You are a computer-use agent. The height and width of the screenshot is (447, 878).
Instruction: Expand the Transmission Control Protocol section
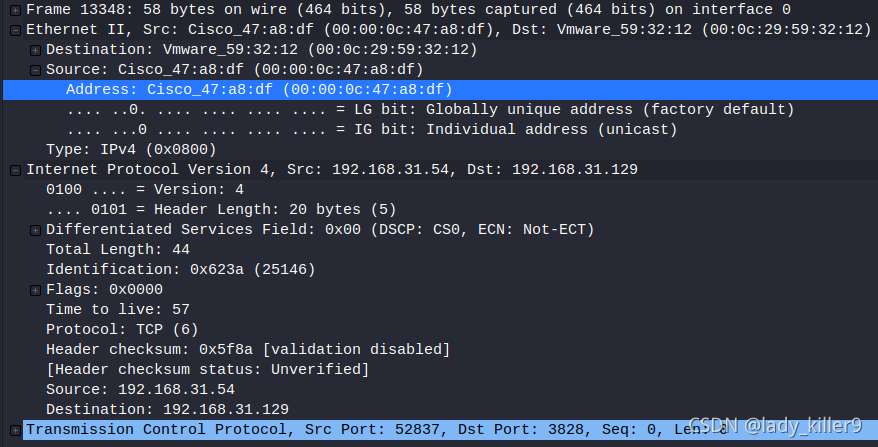coord(15,430)
